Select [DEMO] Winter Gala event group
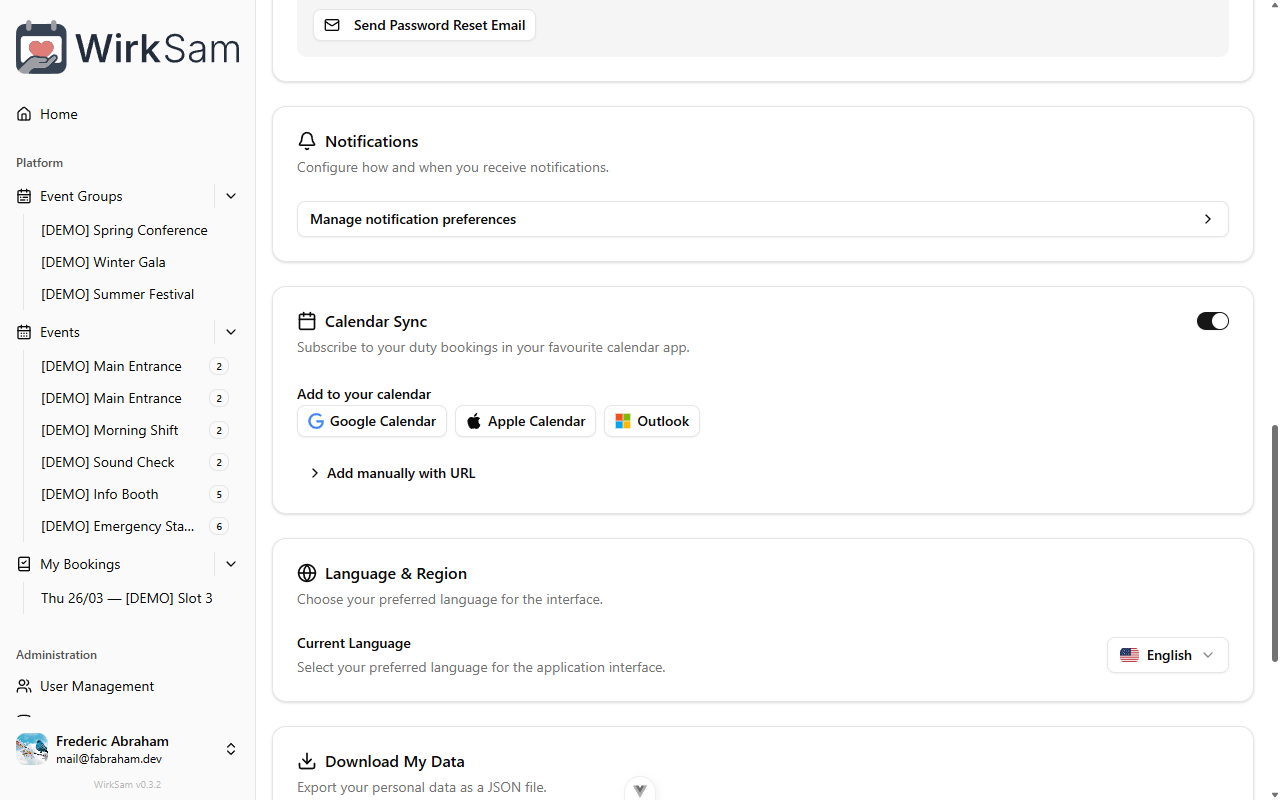The height and width of the screenshot is (800, 1280). [x=103, y=262]
